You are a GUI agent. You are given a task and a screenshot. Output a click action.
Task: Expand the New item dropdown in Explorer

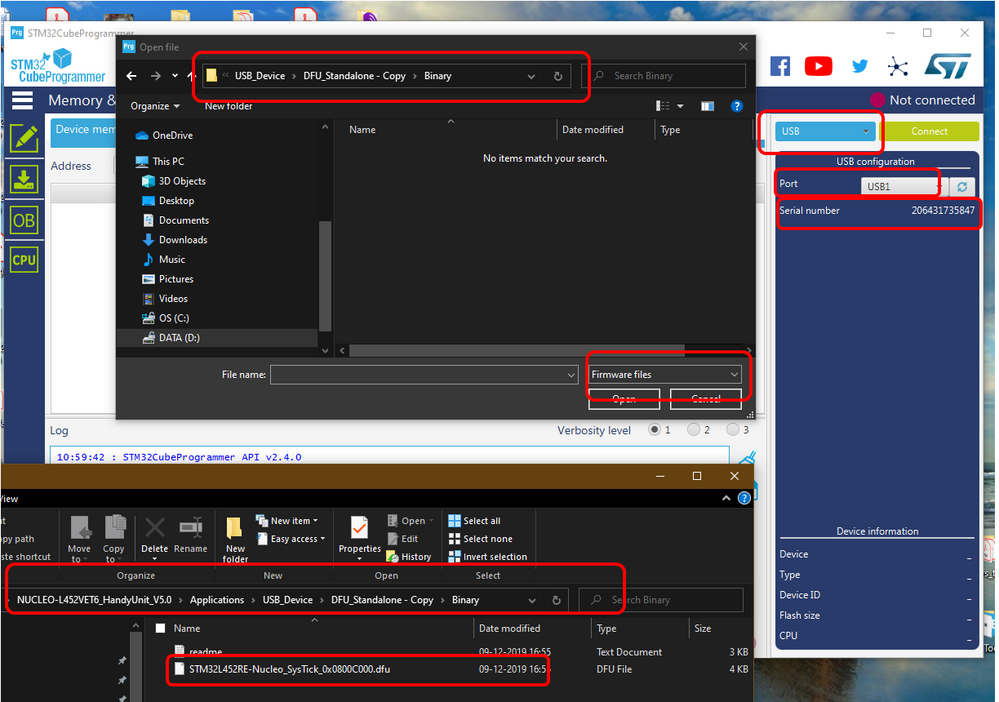pos(315,521)
